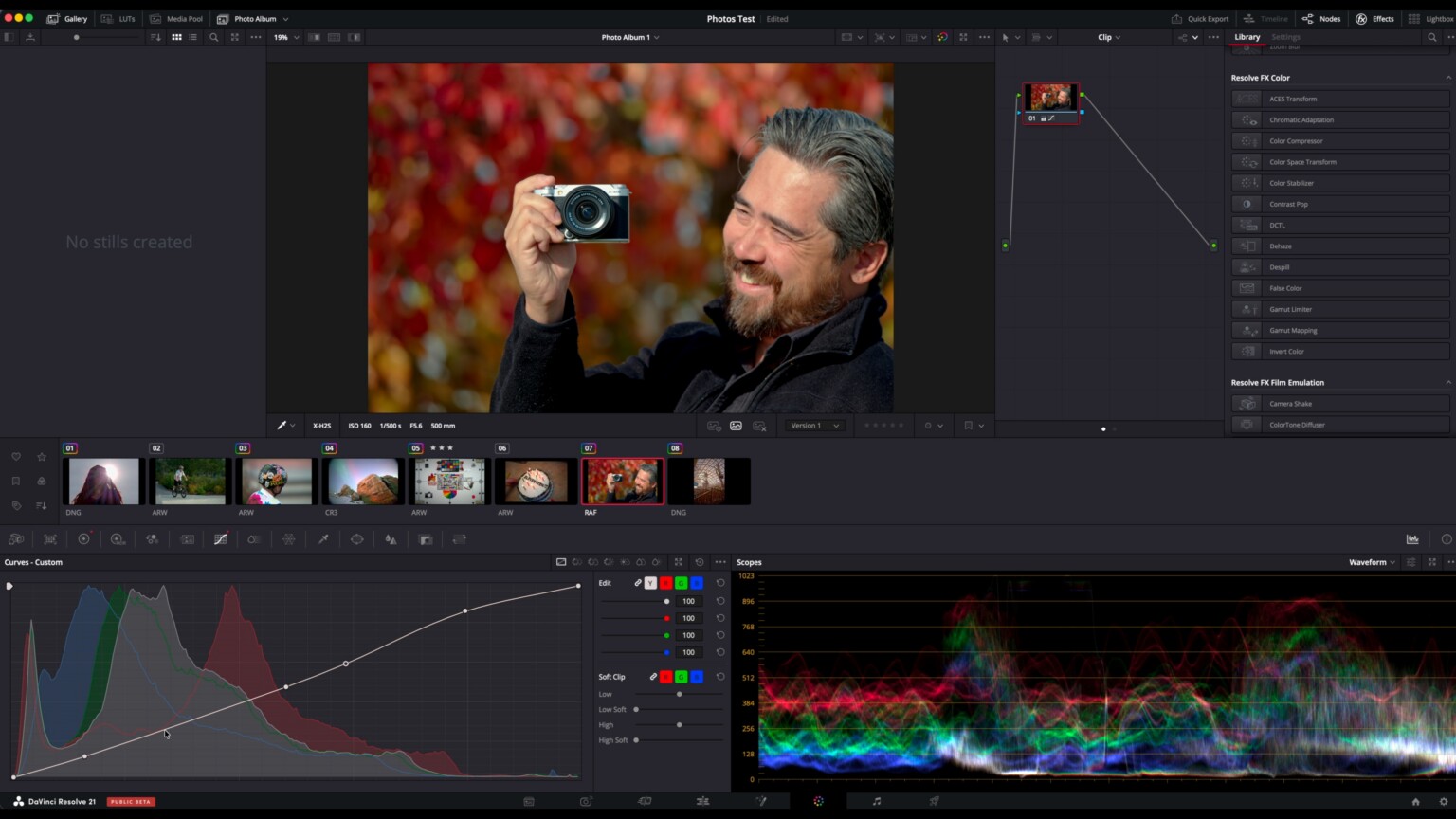Collapse the Resolve FX Color section

[x=1447, y=78]
